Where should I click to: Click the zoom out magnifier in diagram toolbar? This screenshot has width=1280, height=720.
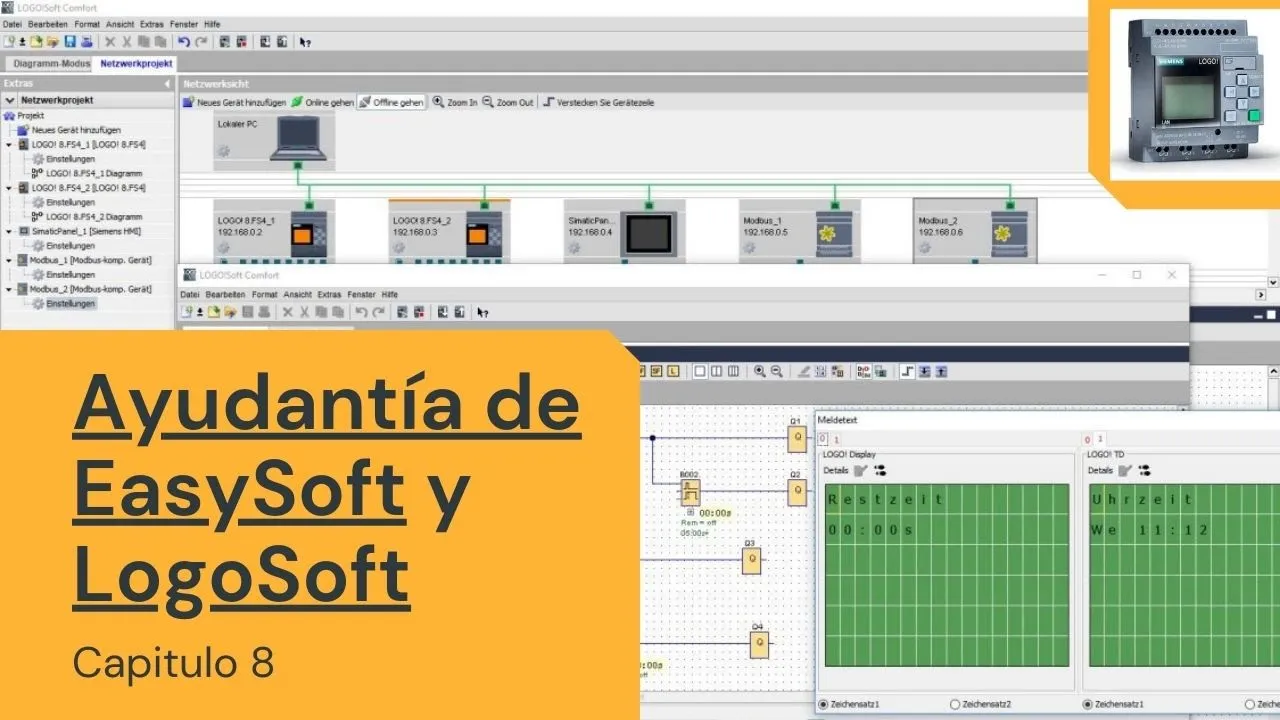pyautogui.click(x=776, y=371)
